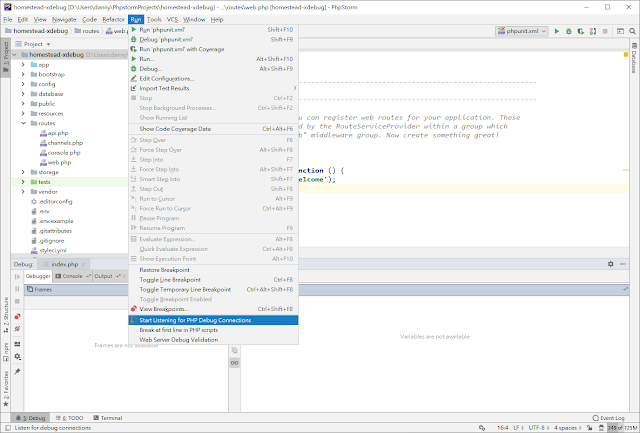The height and width of the screenshot is (433, 640).
Task: Click the yellow inspection marker atop editor stripe
Action: pyautogui.click(x=626, y=54)
